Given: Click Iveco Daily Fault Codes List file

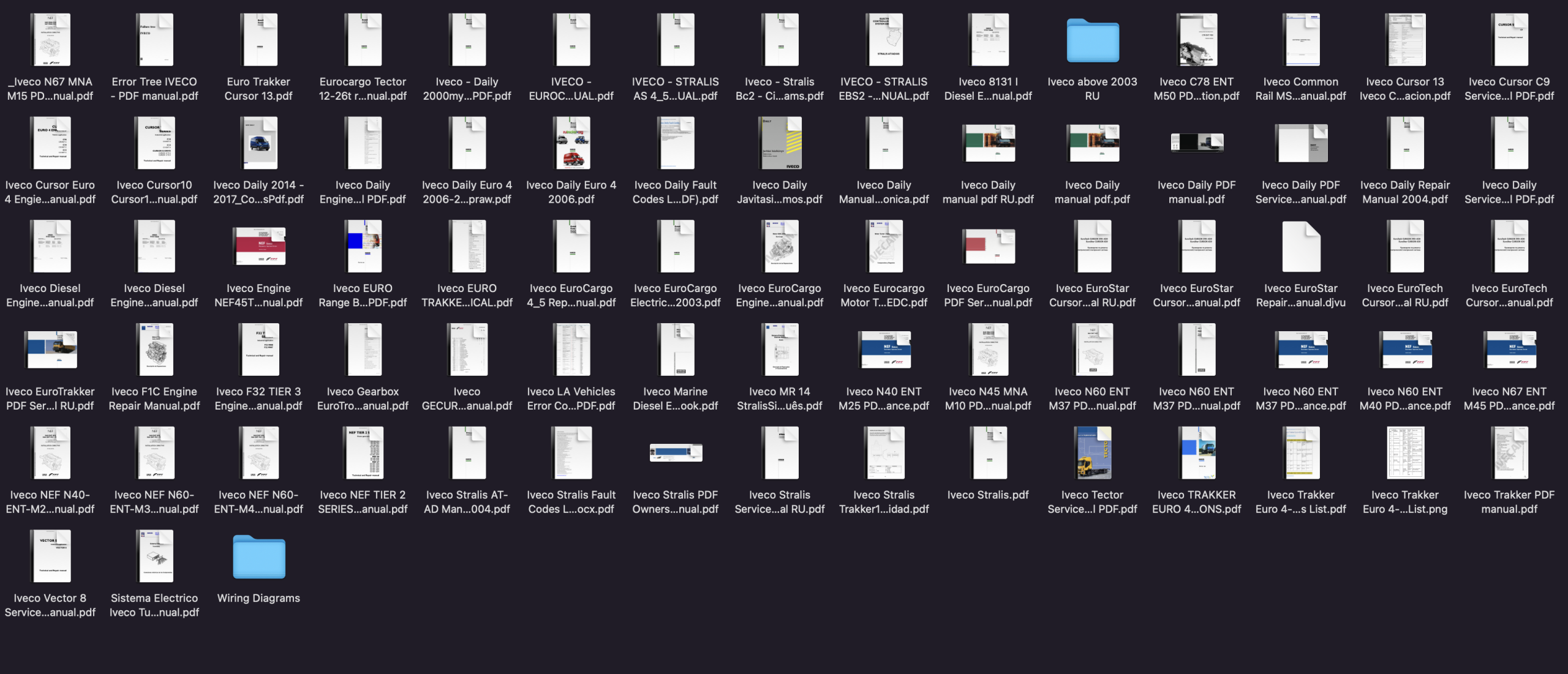Looking at the screenshot, I should 675,143.
